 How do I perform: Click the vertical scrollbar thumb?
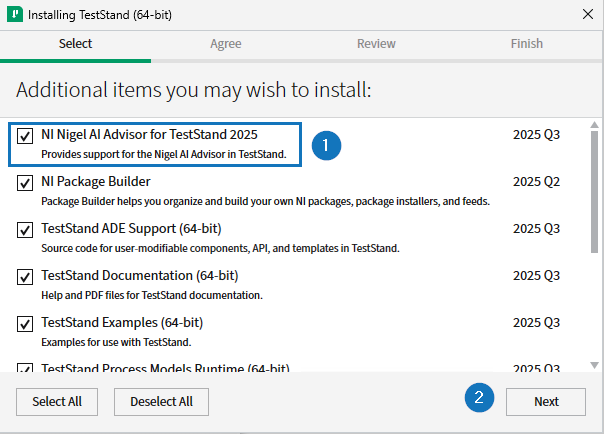click(594, 192)
